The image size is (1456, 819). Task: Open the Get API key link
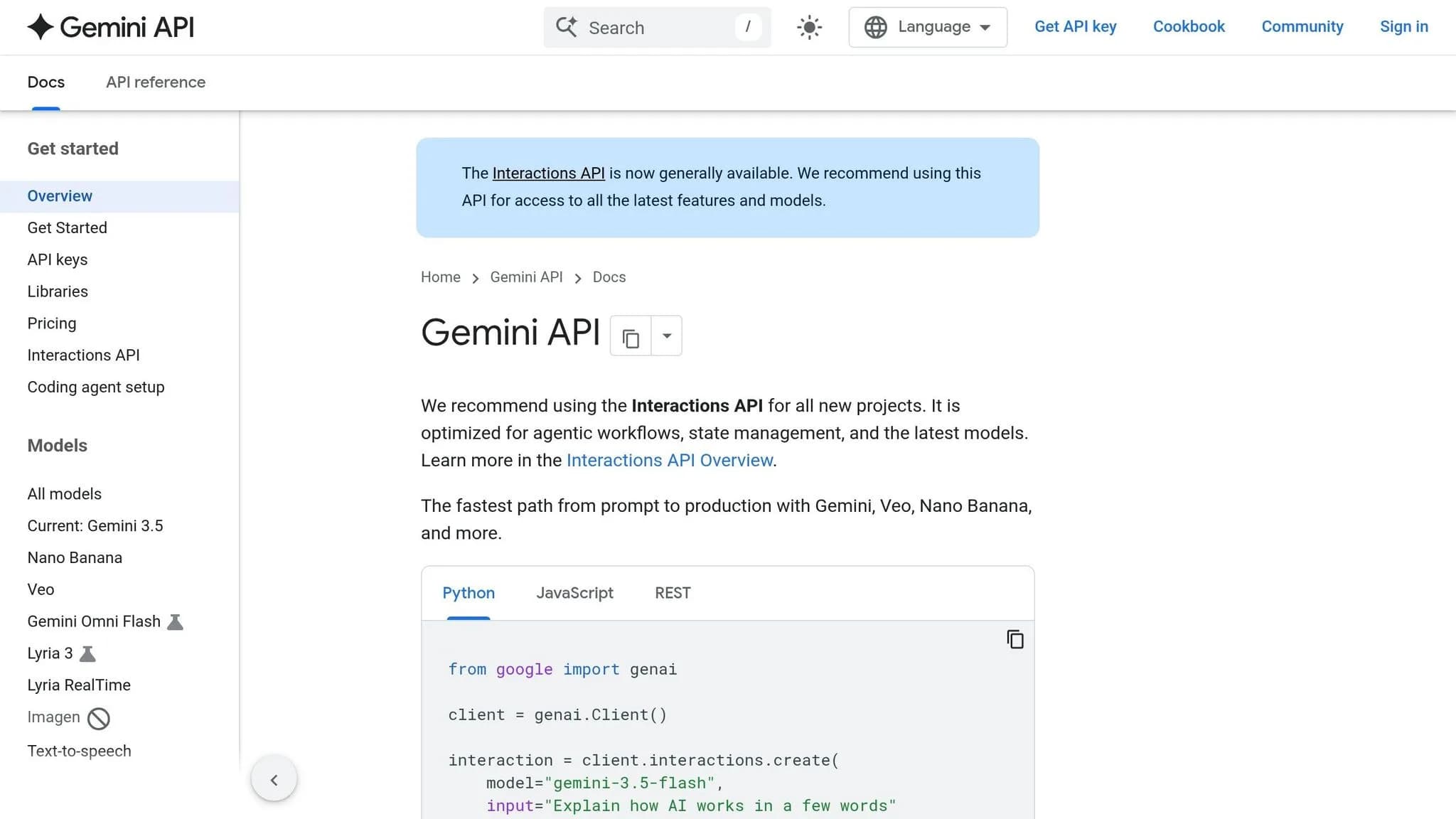point(1075,26)
